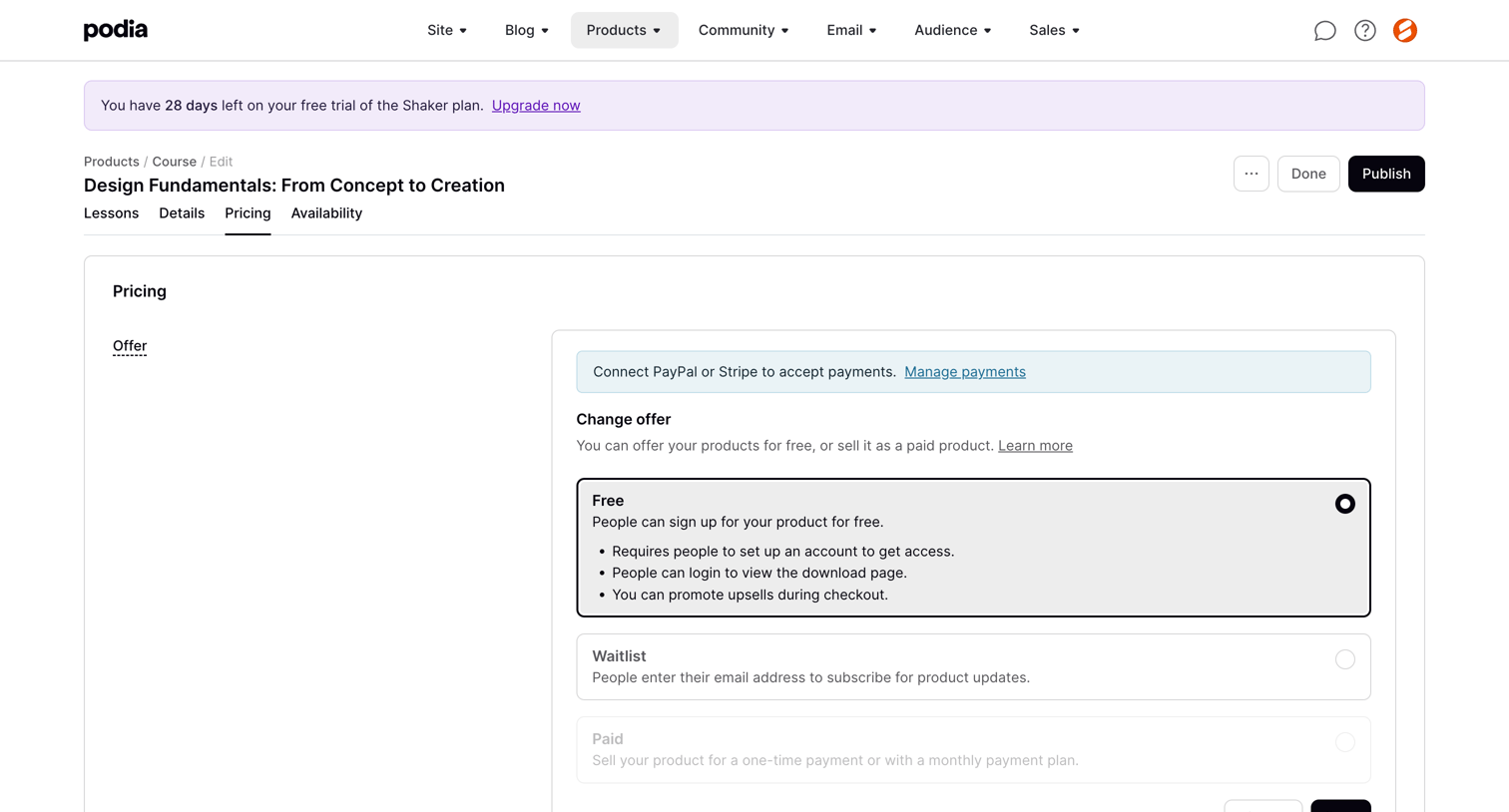Switch to the Details tab

click(x=182, y=213)
